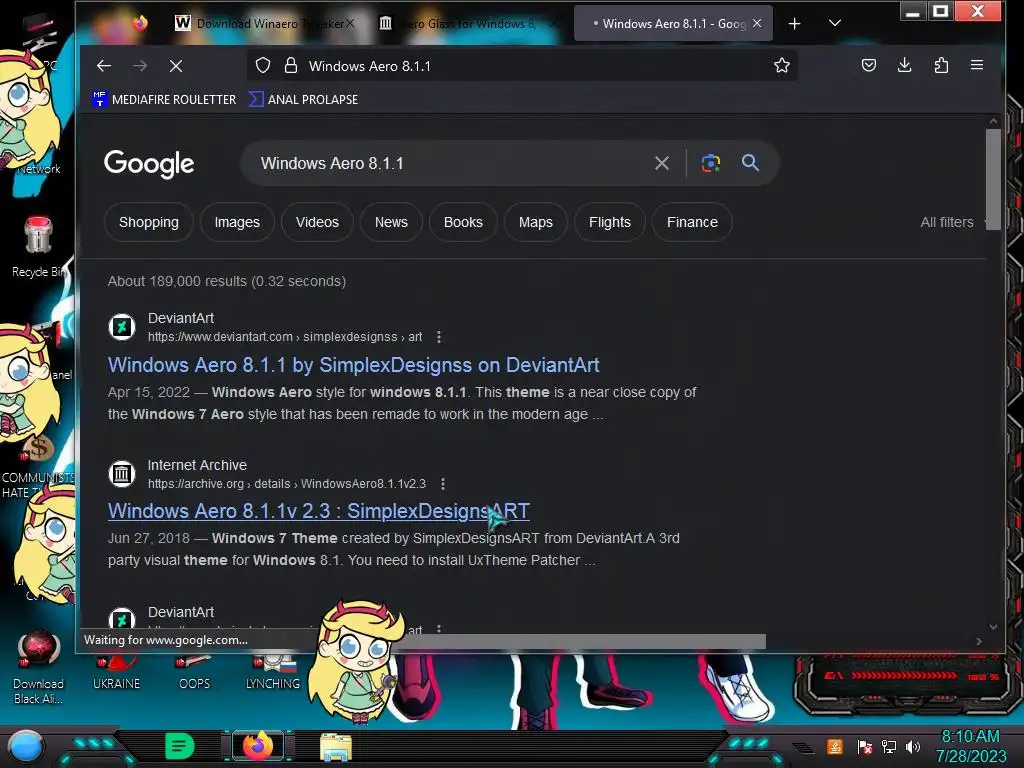Open Windows Aero 8.1.1v 2.3 archive link

[319, 511]
